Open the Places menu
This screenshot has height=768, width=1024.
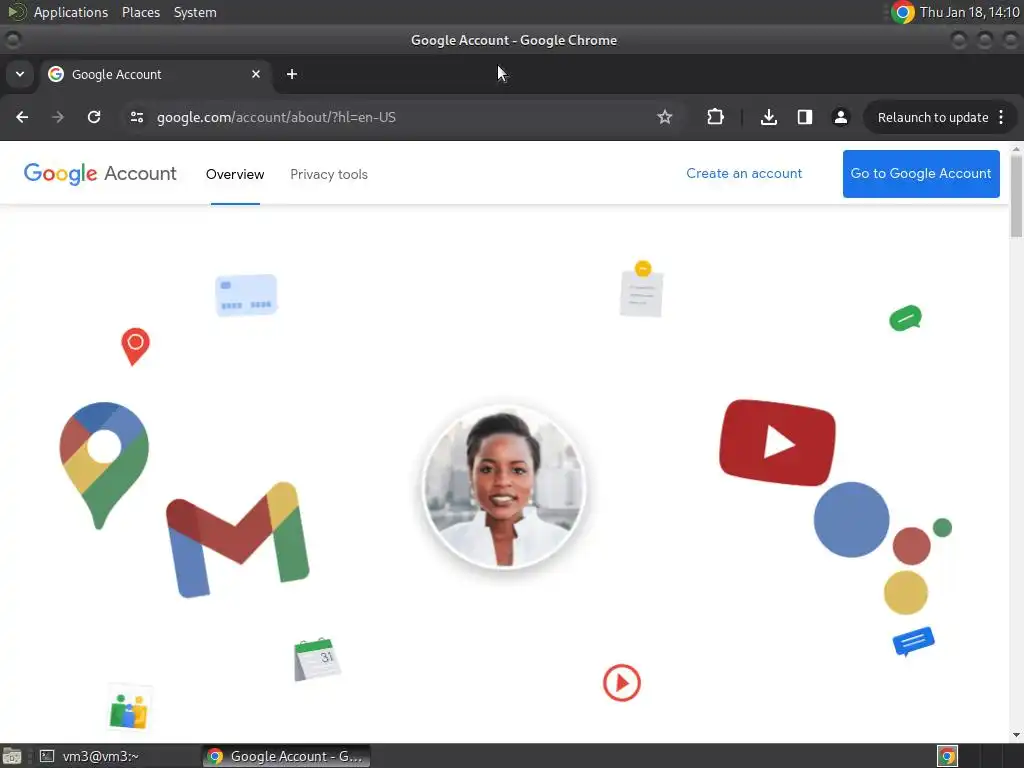140,12
